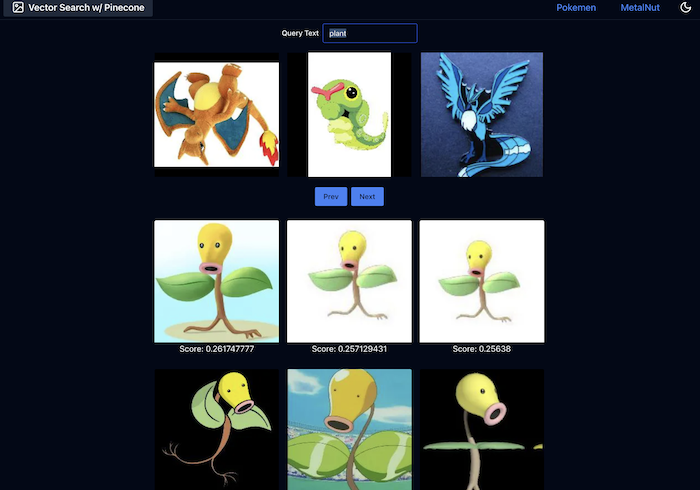Click the Query Text label
The image size is (700, 490).
pyautogui.click(x=300, y=33)
